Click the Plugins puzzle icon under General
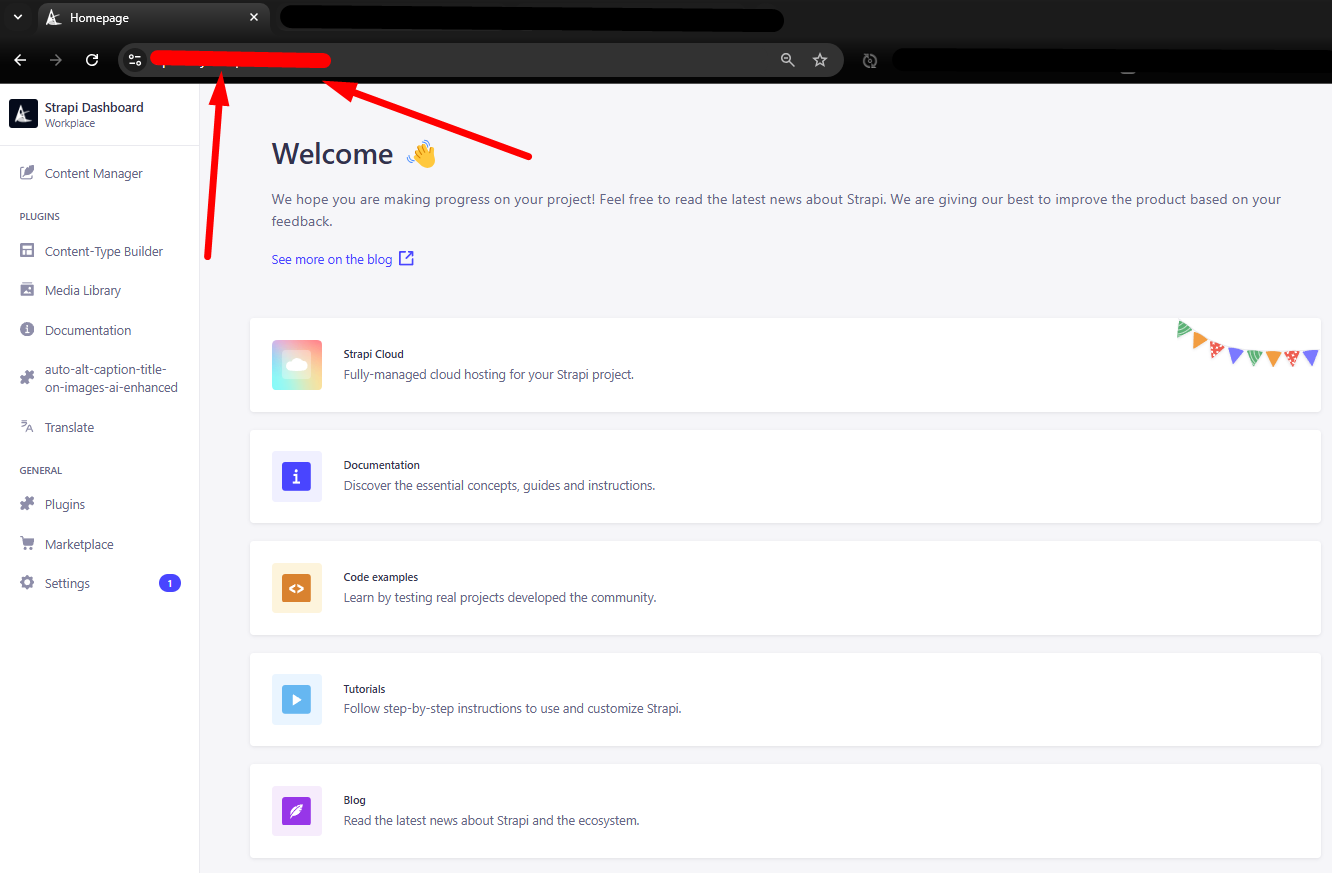 point(27,504)
